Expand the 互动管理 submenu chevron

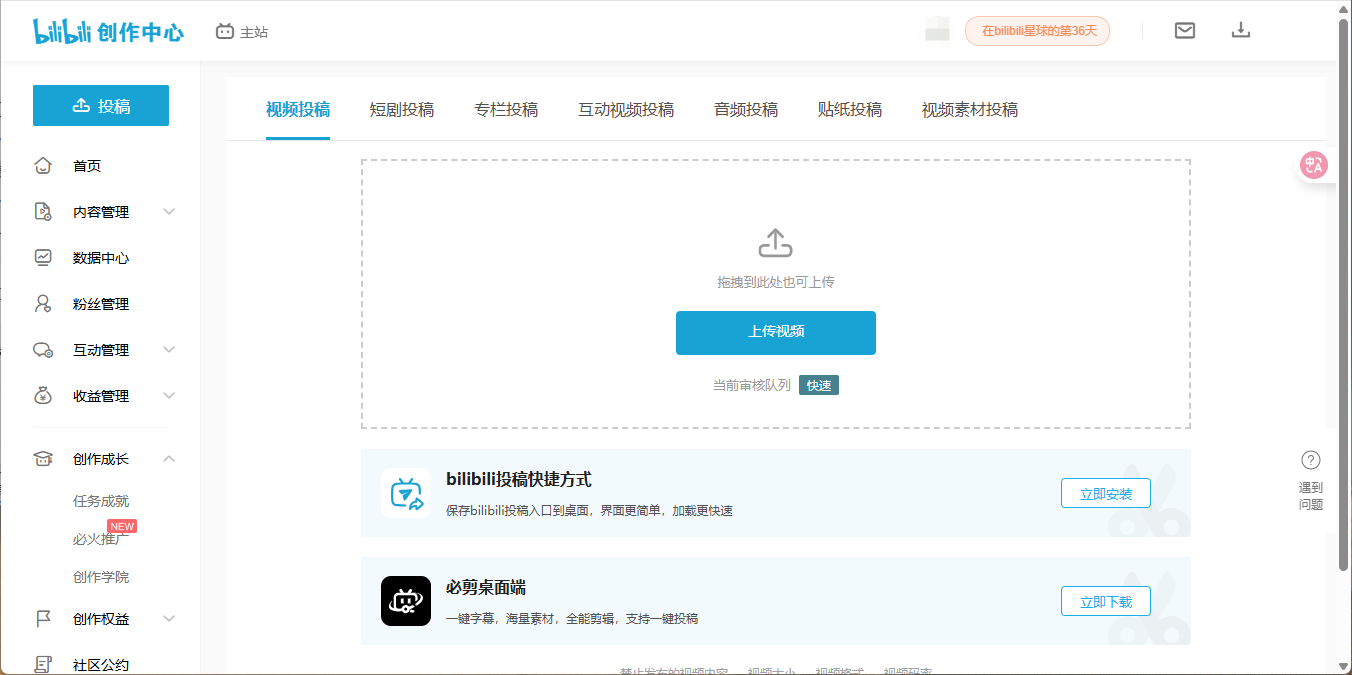click(169, 350)
